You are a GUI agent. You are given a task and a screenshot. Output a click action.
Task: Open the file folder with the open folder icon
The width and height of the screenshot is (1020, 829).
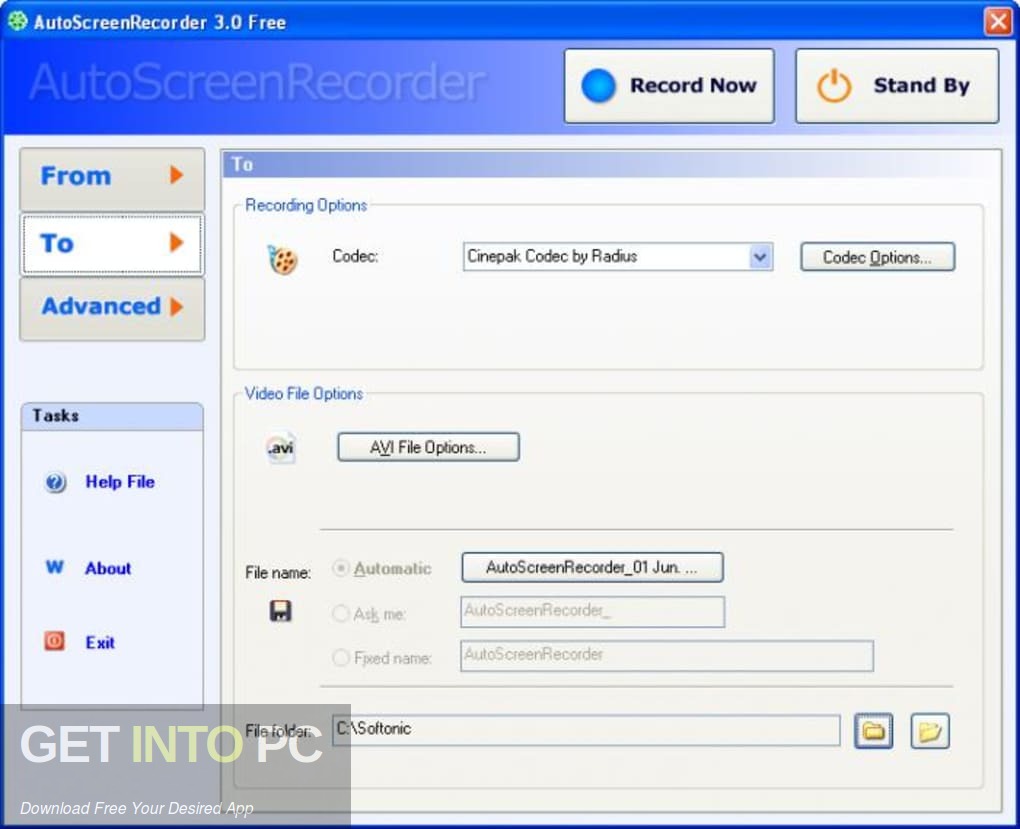click(x=930, y=731)
